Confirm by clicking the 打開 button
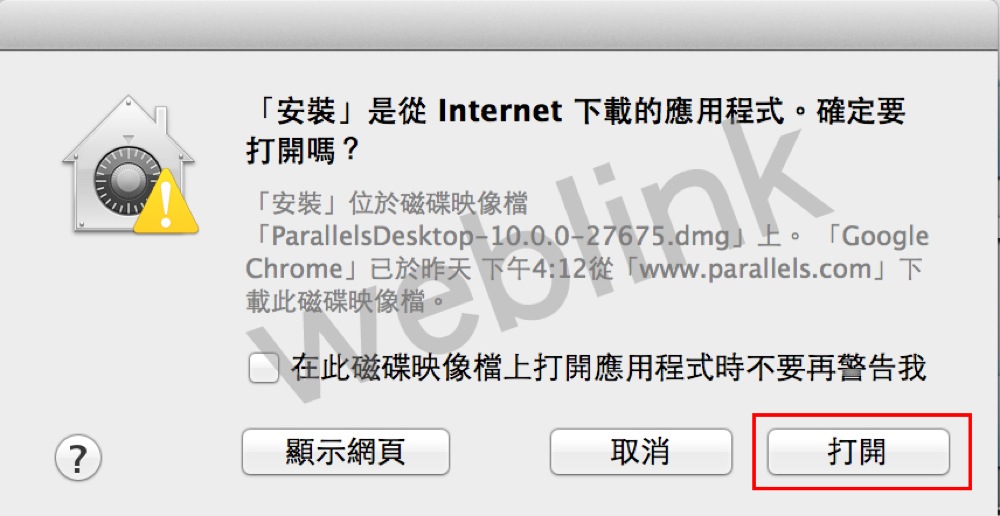1000x516 pixels. click(858, 452)
